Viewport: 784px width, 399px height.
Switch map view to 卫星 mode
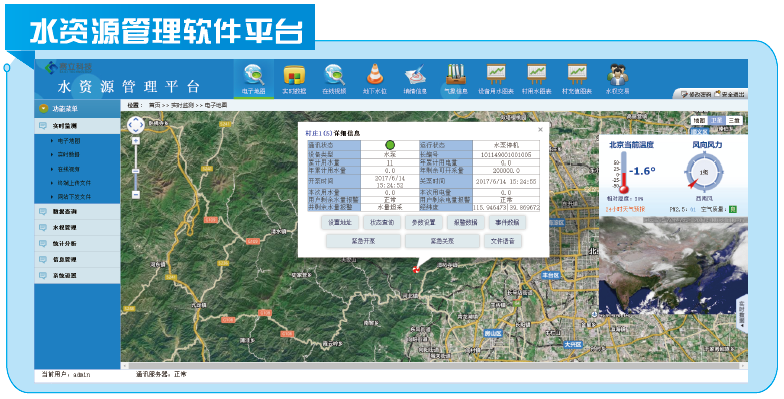point(716,120)
